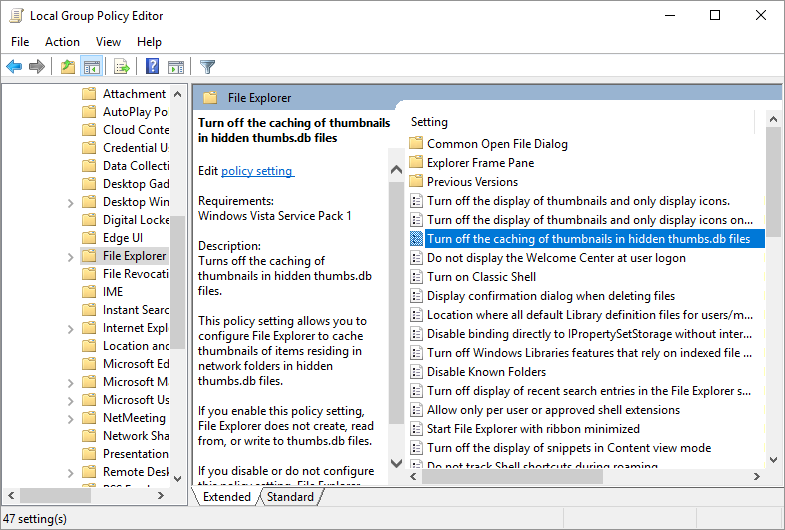Select Cloud Conte folder in tree
This screenshot has height=530, width=785.
point(136,130)
